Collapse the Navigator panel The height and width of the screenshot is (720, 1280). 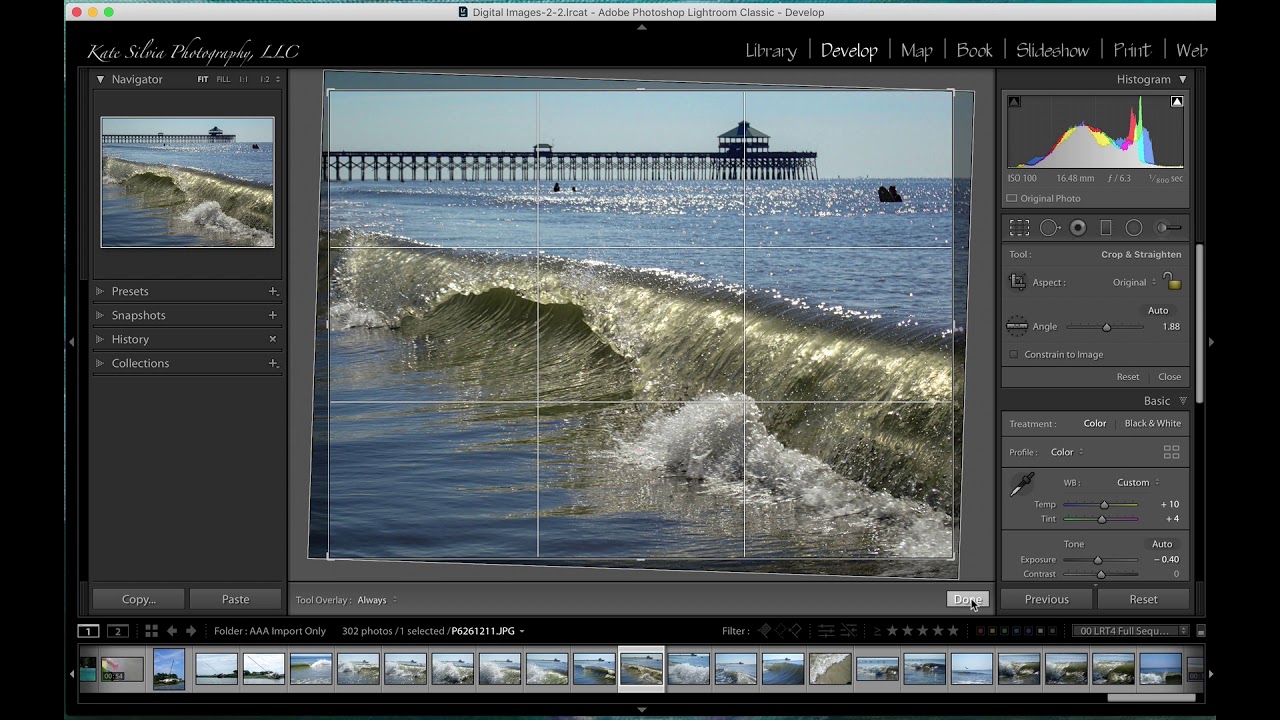[x=100, y=79]
